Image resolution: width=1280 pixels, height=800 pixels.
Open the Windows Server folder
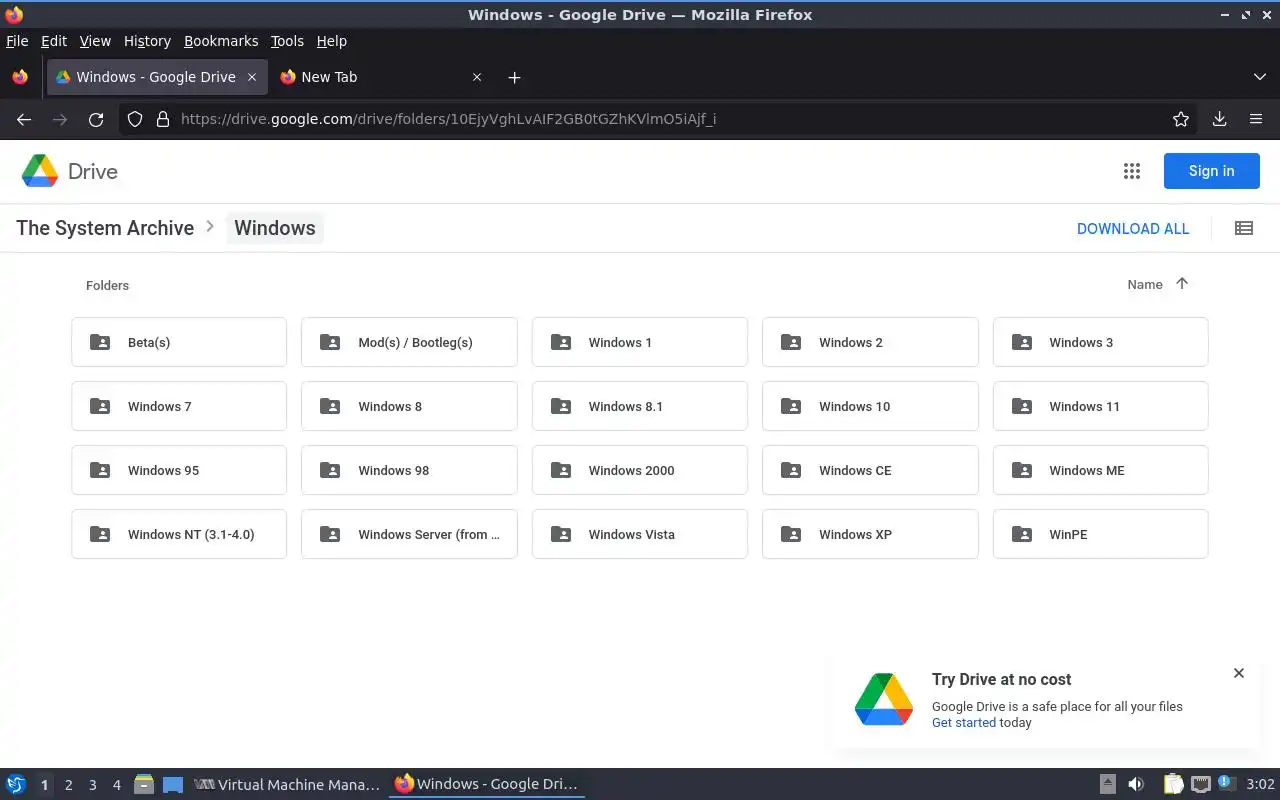click(409, 534)
